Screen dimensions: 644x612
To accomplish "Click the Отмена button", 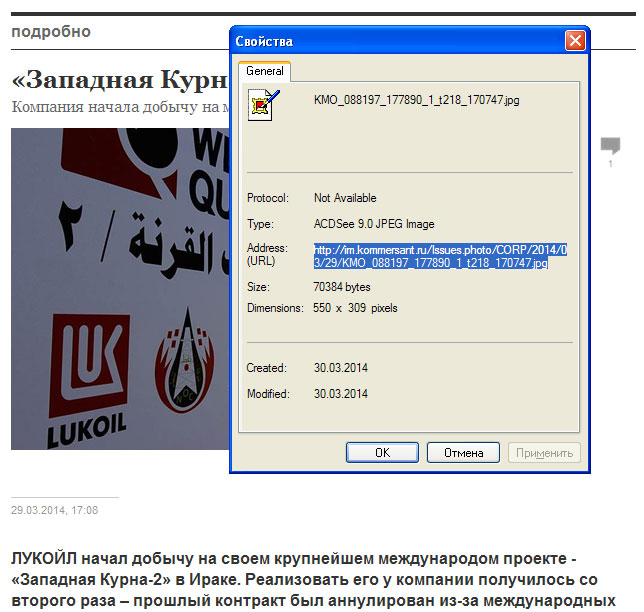I will tap(463, 453).
